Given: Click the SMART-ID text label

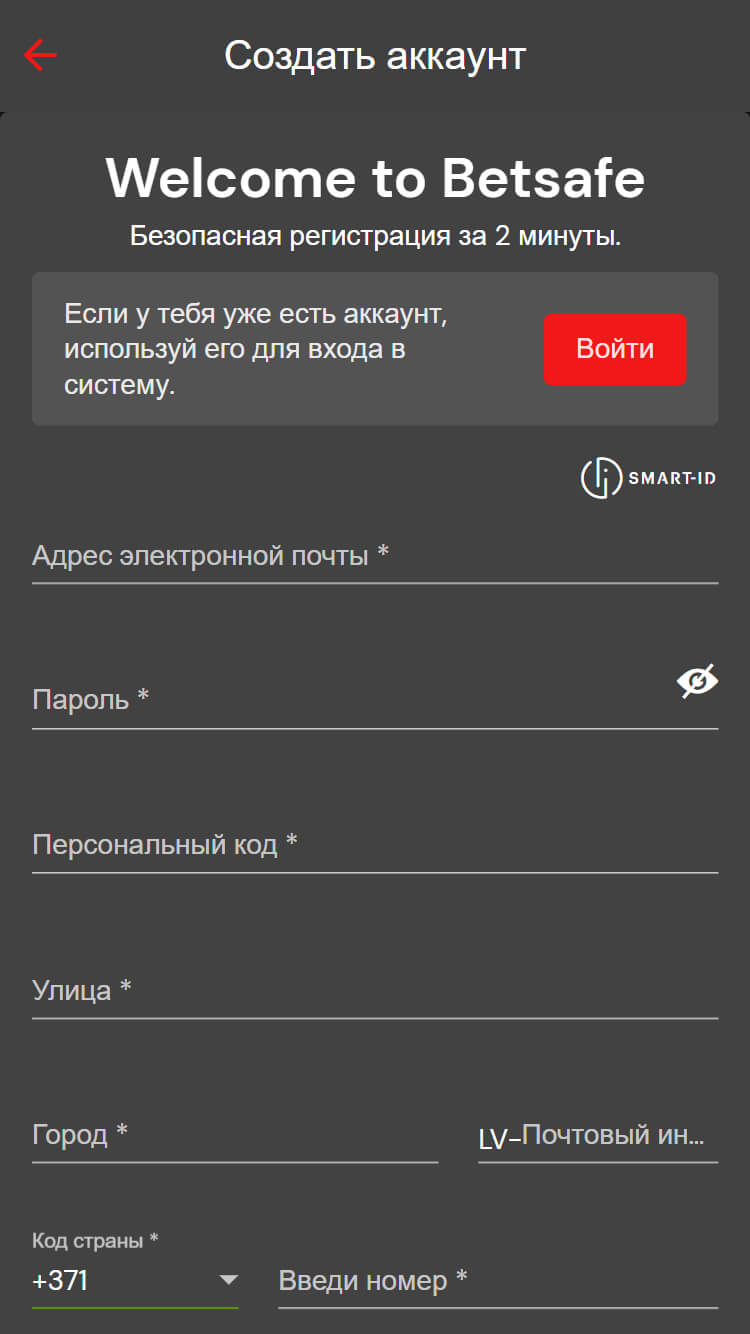Looking at the screenshot, I should [x=671, y=478].
